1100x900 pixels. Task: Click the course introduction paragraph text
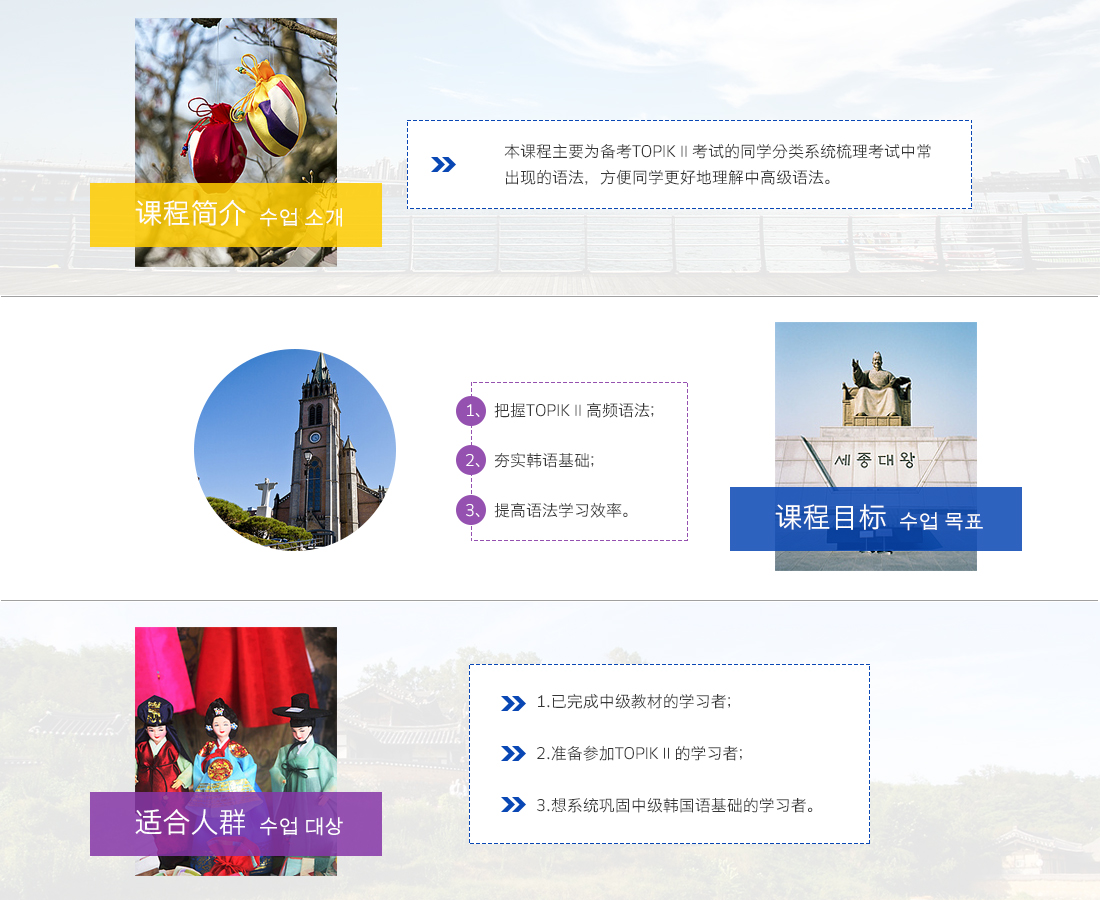pos(718,165)
